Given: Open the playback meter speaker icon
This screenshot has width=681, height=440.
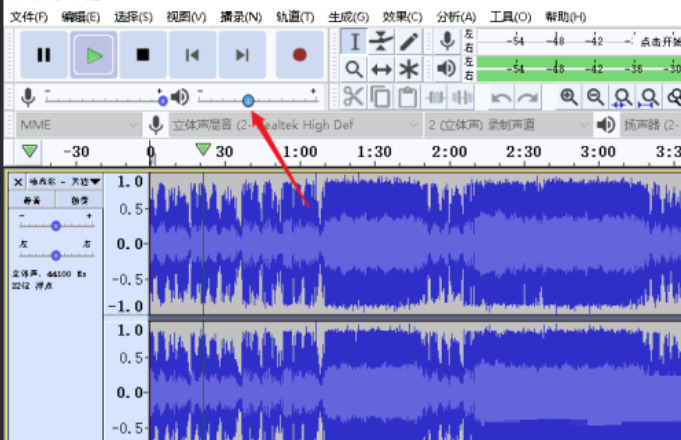Looking at the screenshot, I should (x=447, y=69).
